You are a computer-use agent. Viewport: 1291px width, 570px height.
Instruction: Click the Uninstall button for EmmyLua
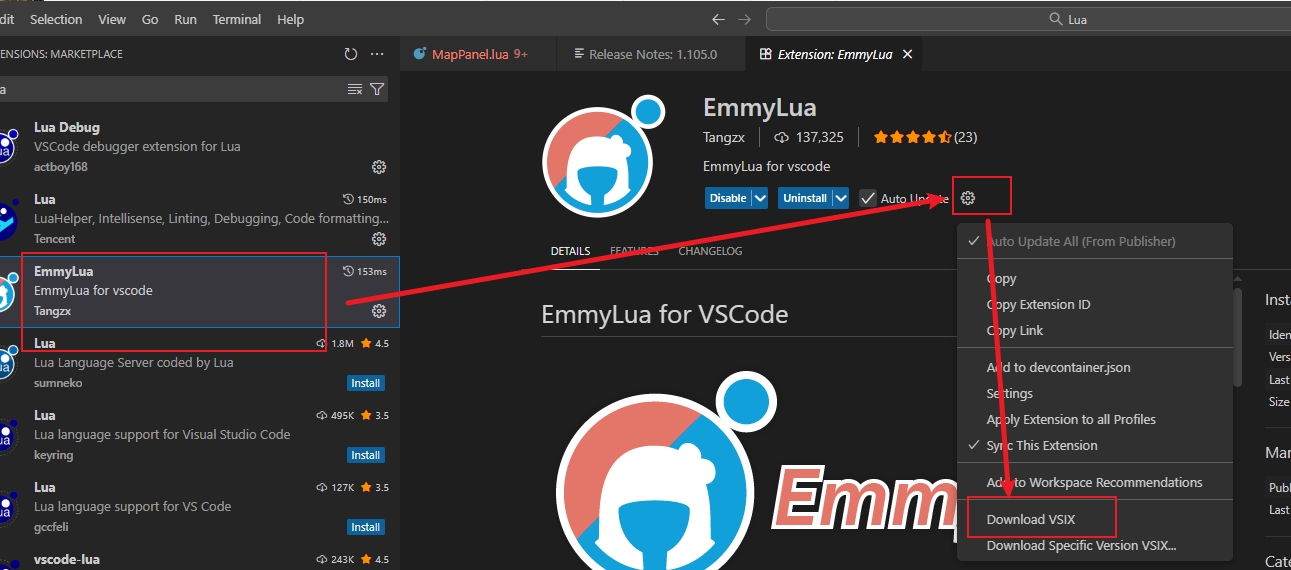[x=804, y=198]
